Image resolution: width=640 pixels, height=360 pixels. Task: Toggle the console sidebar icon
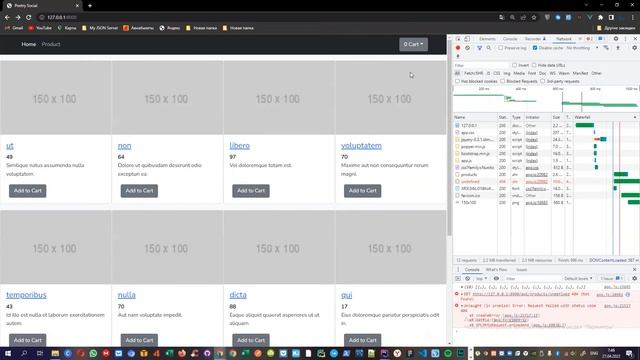click(458, 278)
